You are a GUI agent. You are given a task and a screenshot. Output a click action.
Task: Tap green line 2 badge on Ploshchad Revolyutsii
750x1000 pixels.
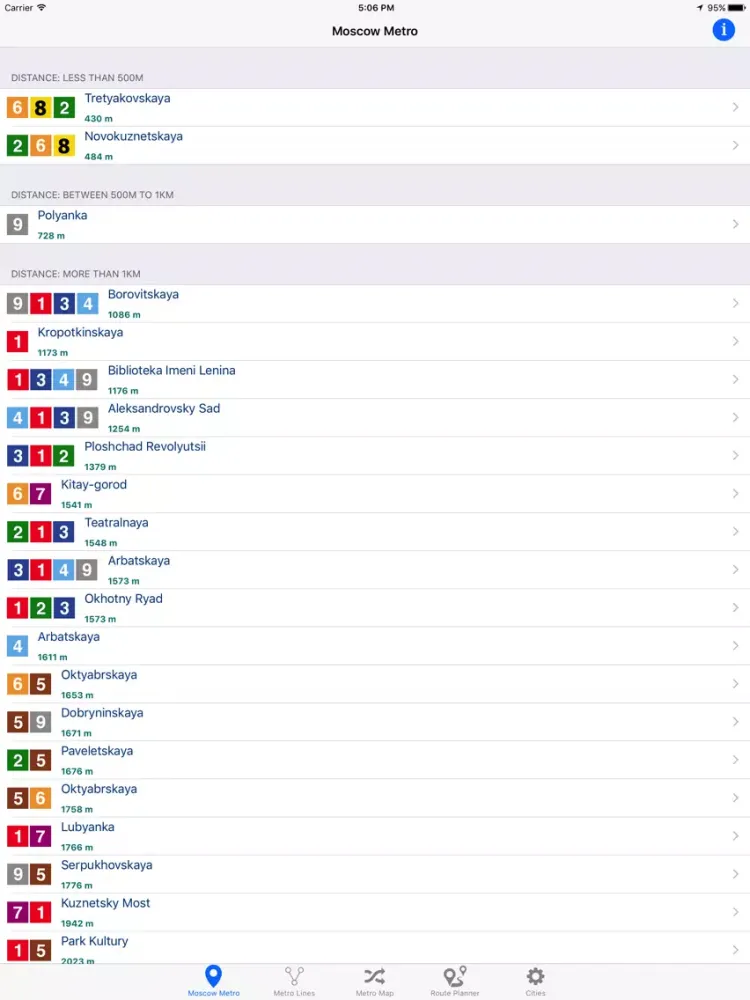point(64,456)
